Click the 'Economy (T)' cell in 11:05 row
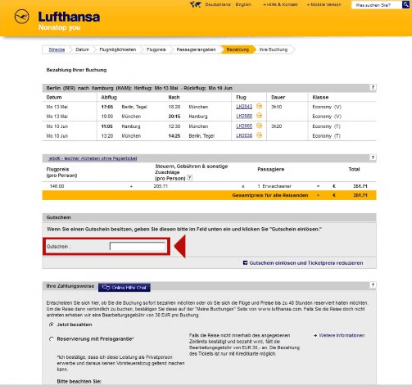 (327, 126)
